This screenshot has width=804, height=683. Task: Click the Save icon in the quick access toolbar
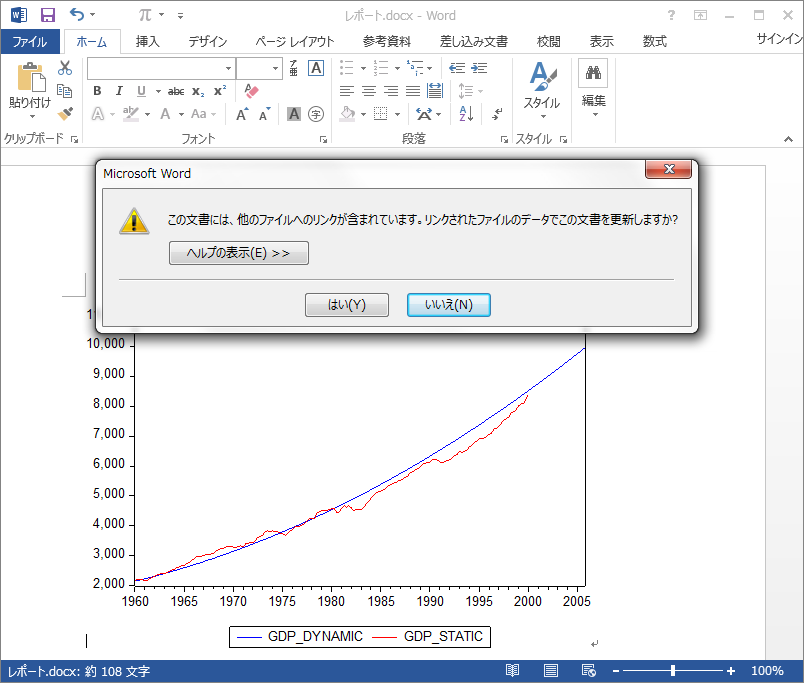(48, 15)
